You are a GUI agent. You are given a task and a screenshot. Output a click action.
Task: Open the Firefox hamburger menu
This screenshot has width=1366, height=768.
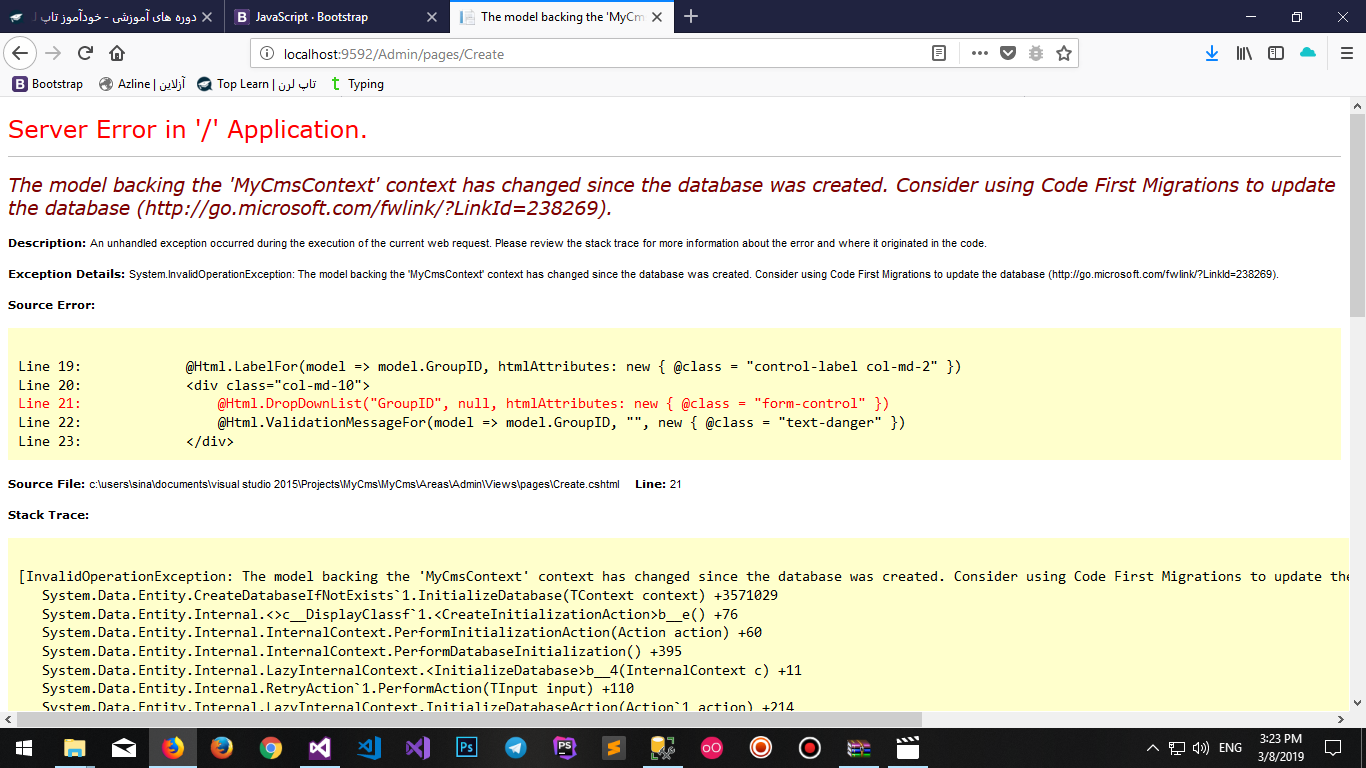(x=1346, y=54)
